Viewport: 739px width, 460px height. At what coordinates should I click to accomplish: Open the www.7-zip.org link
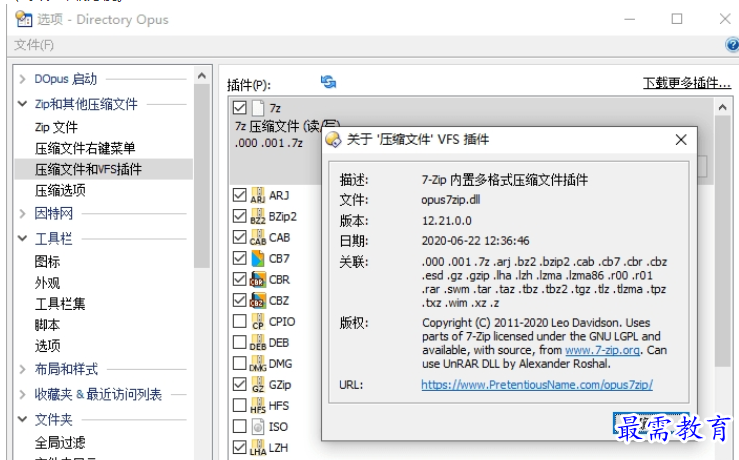602,350
